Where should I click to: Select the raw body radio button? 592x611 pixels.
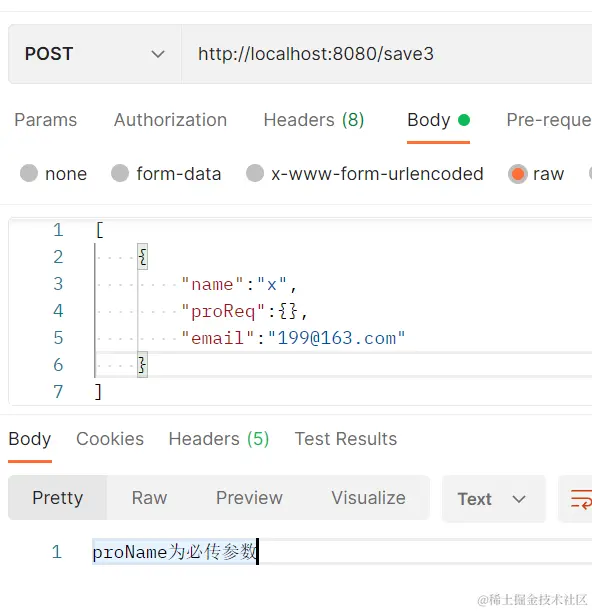pyautogui.click(x=518, y=174)
